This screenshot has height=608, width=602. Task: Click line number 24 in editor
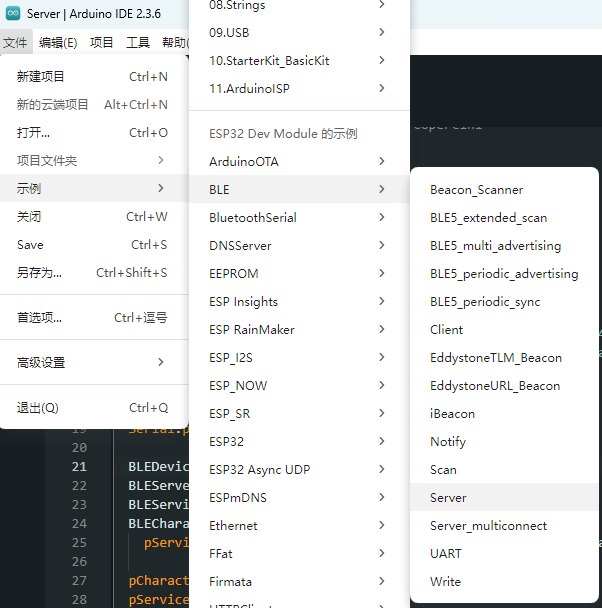(79, 523)
